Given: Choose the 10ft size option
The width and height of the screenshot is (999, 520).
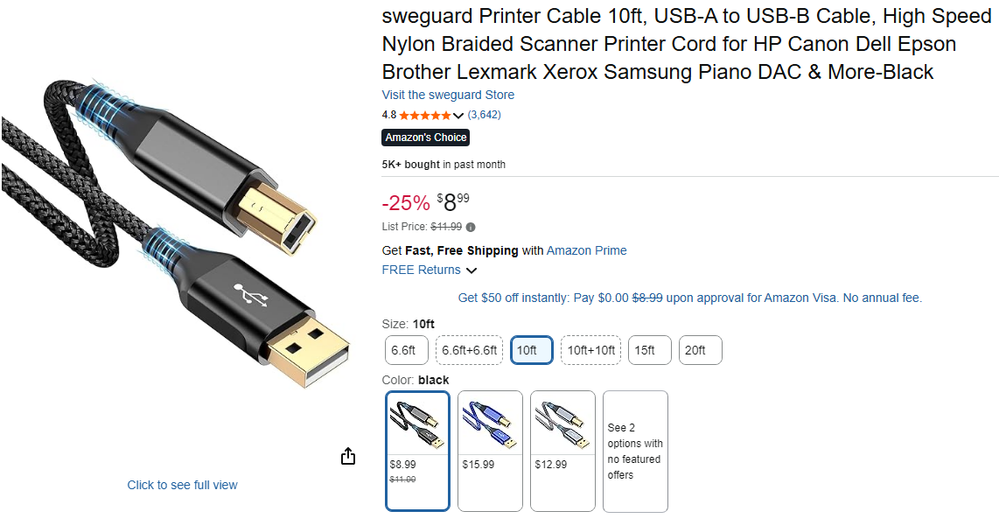Looking at the screenshot, I should pyautogui.click(x=531, y=350).
